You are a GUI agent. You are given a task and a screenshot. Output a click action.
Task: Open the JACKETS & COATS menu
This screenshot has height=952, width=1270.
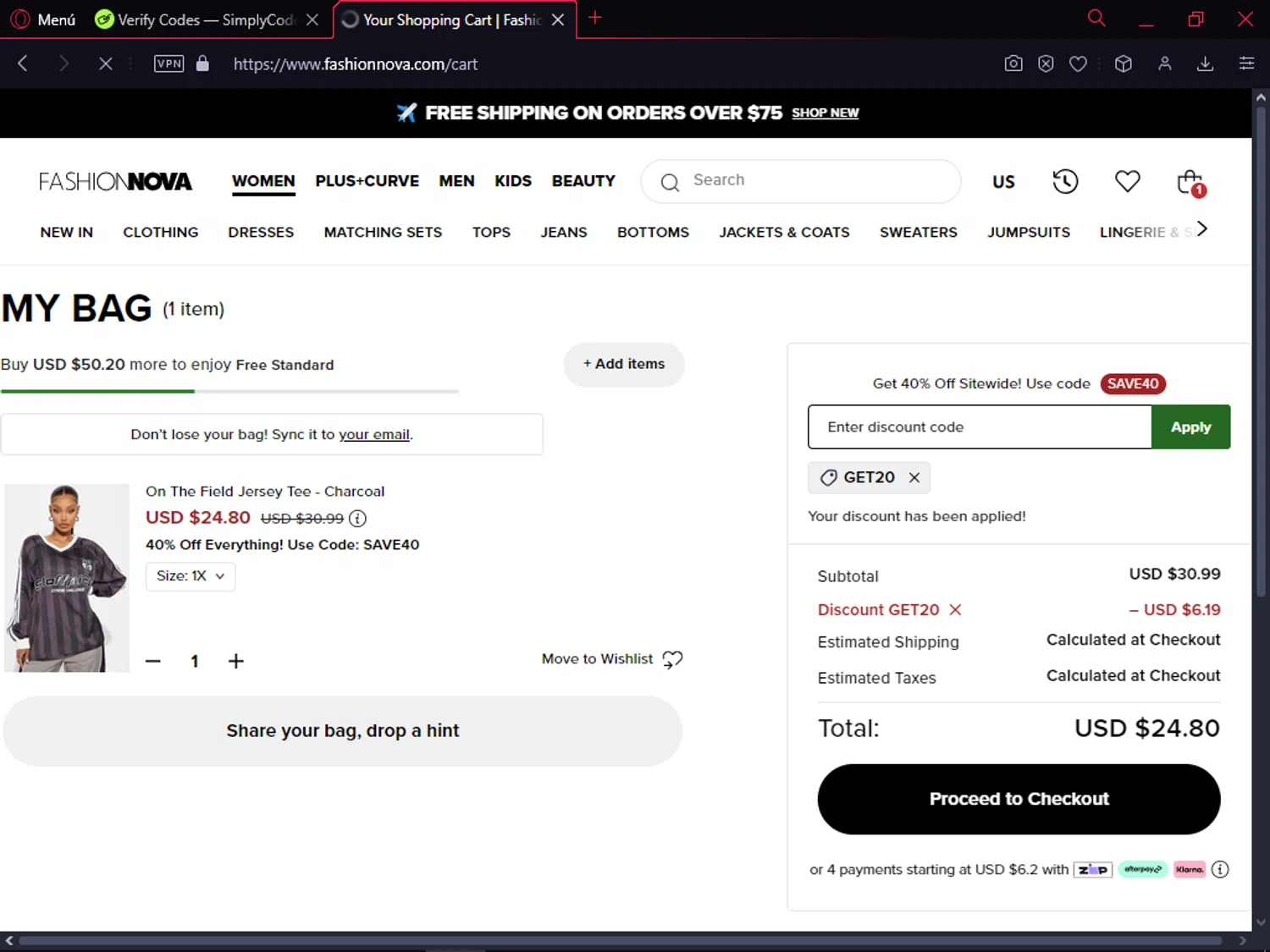784,232
